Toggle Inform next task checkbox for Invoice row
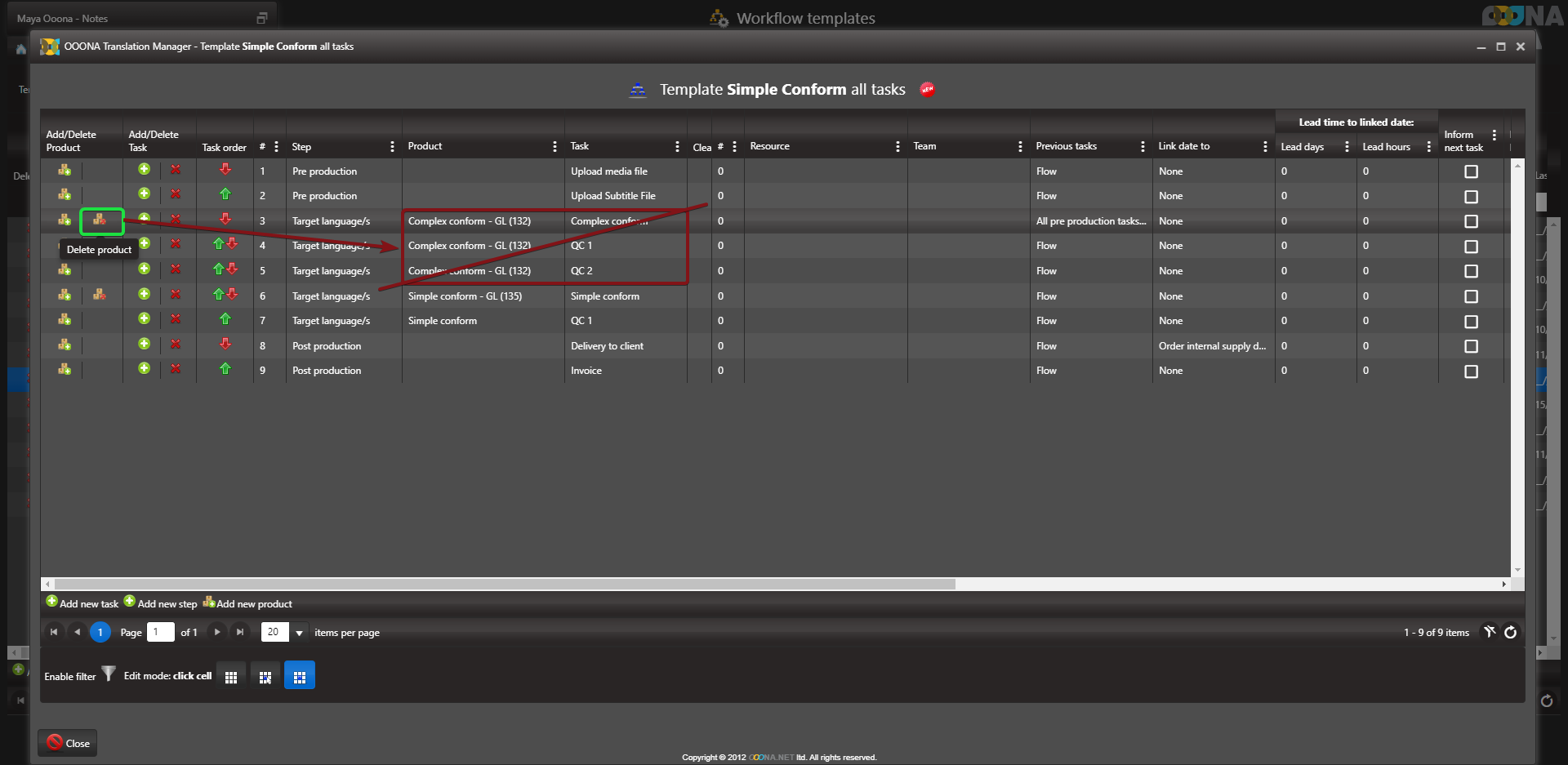Screen dimensions: 1568x765 click(x=1471, y=371)
